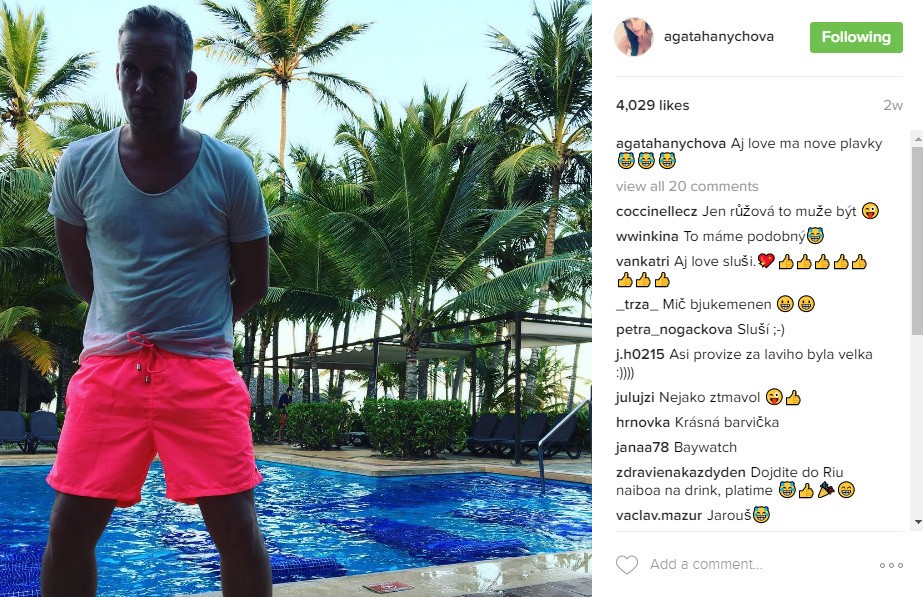Viewport: 923px width, 597px height.
Task: Open the three-dot more options menu
Action: click(x=891, y=565)
